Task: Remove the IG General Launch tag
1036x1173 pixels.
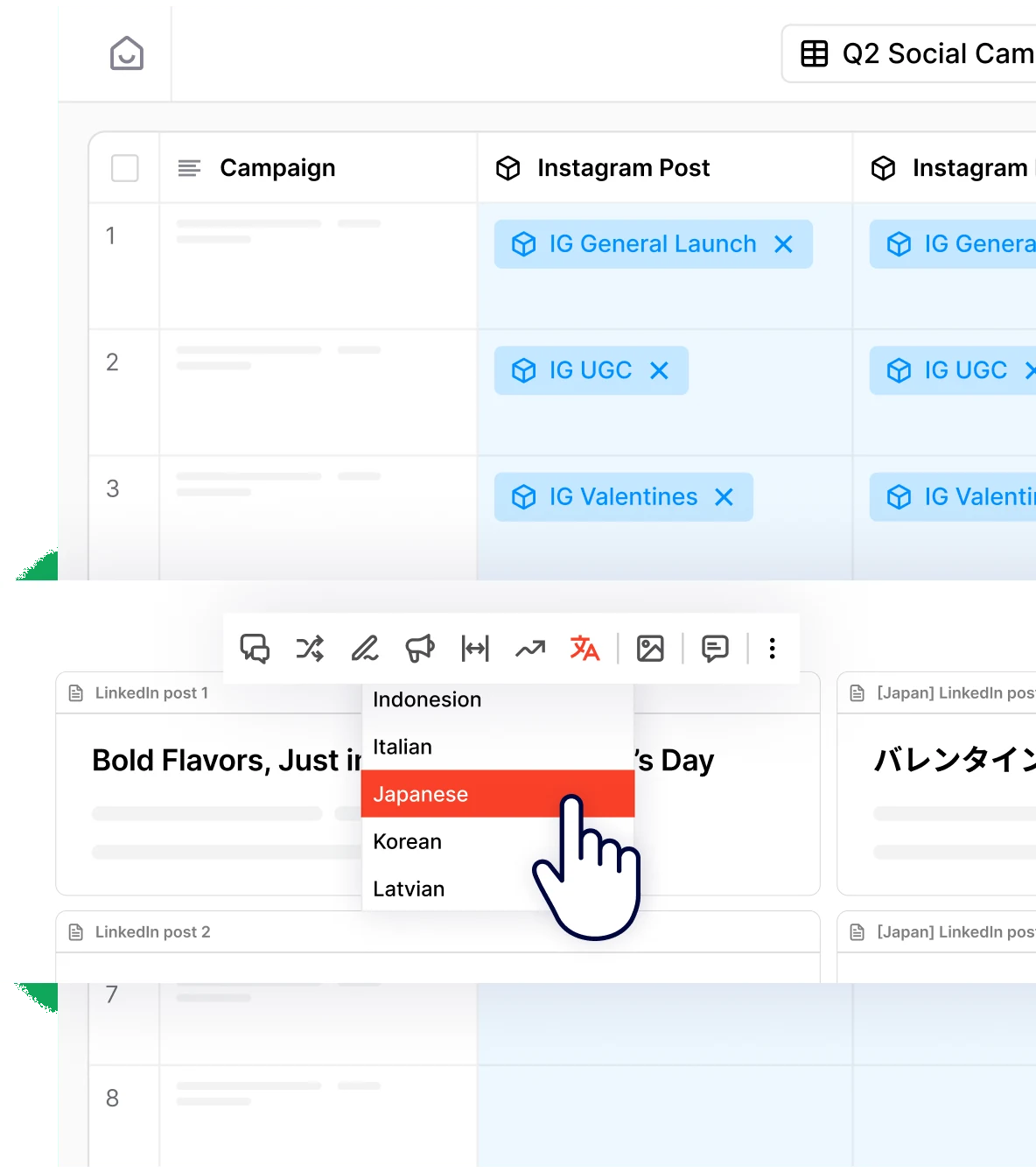Action: pos(784,244)
